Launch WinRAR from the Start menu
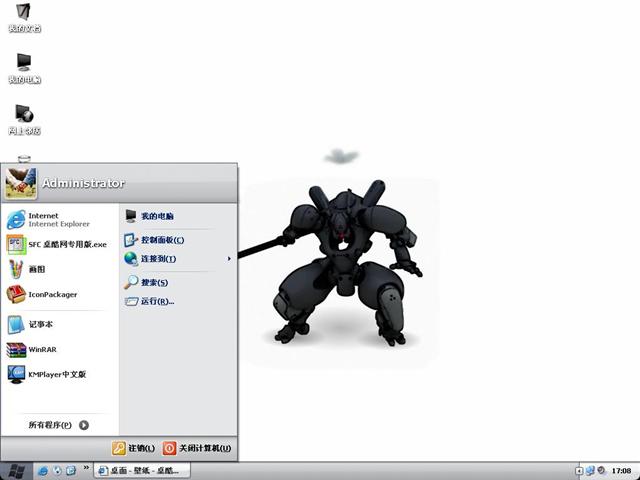640x480 pixels. 31,350
